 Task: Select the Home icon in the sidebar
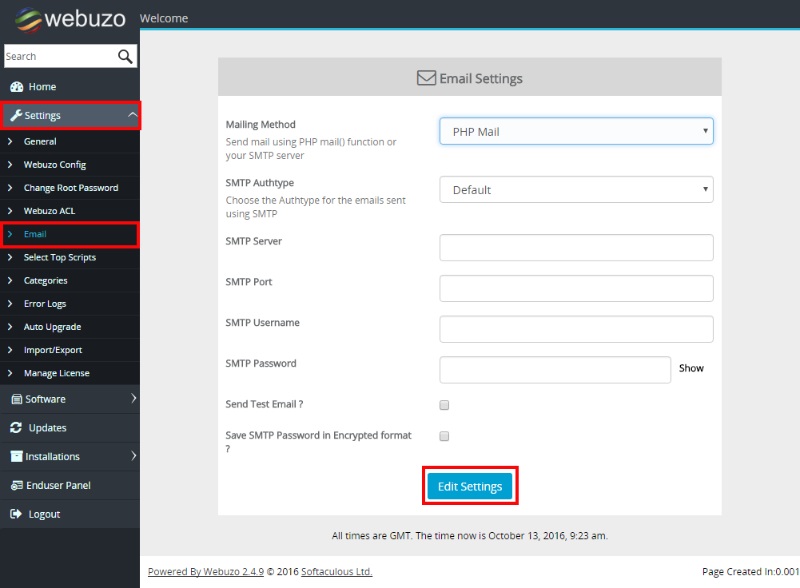tap(16, 87)
